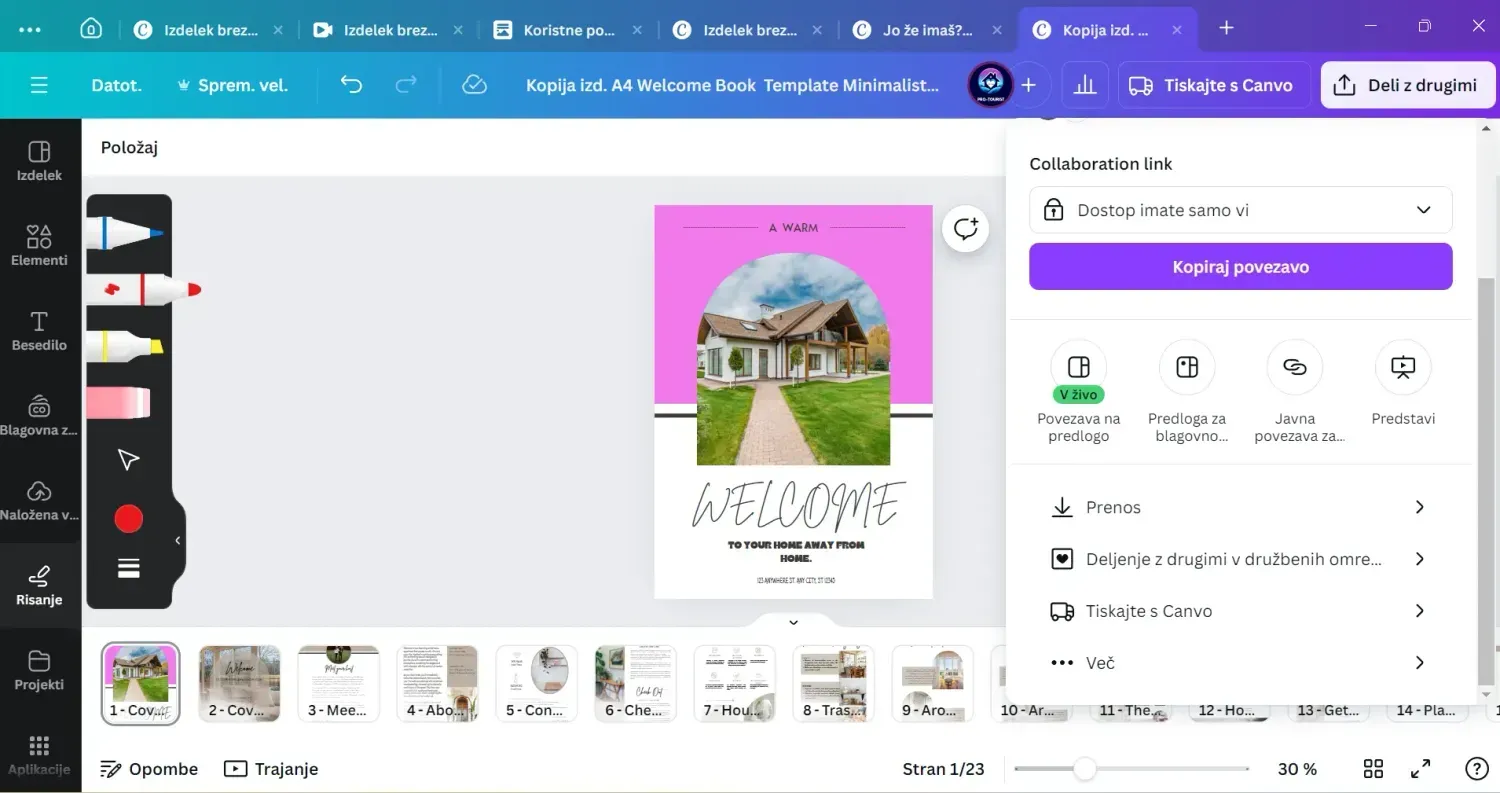Click the plus add collaborator button
This screenshot has width=1500, height=793.
click(1029, 85)
